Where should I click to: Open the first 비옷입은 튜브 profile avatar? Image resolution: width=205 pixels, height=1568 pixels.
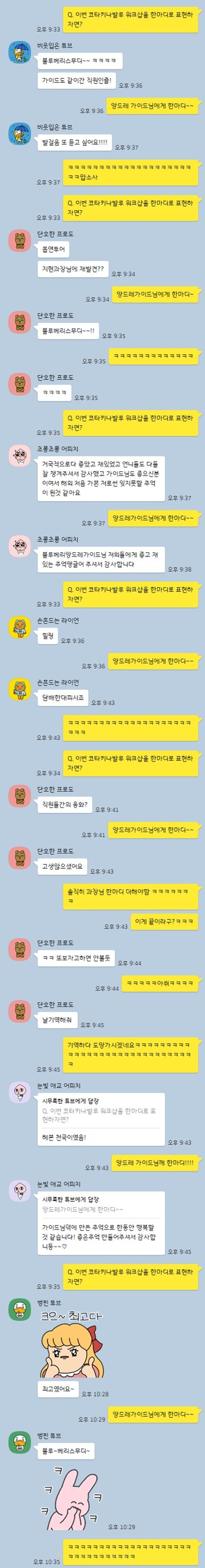[x=19, y=52]
